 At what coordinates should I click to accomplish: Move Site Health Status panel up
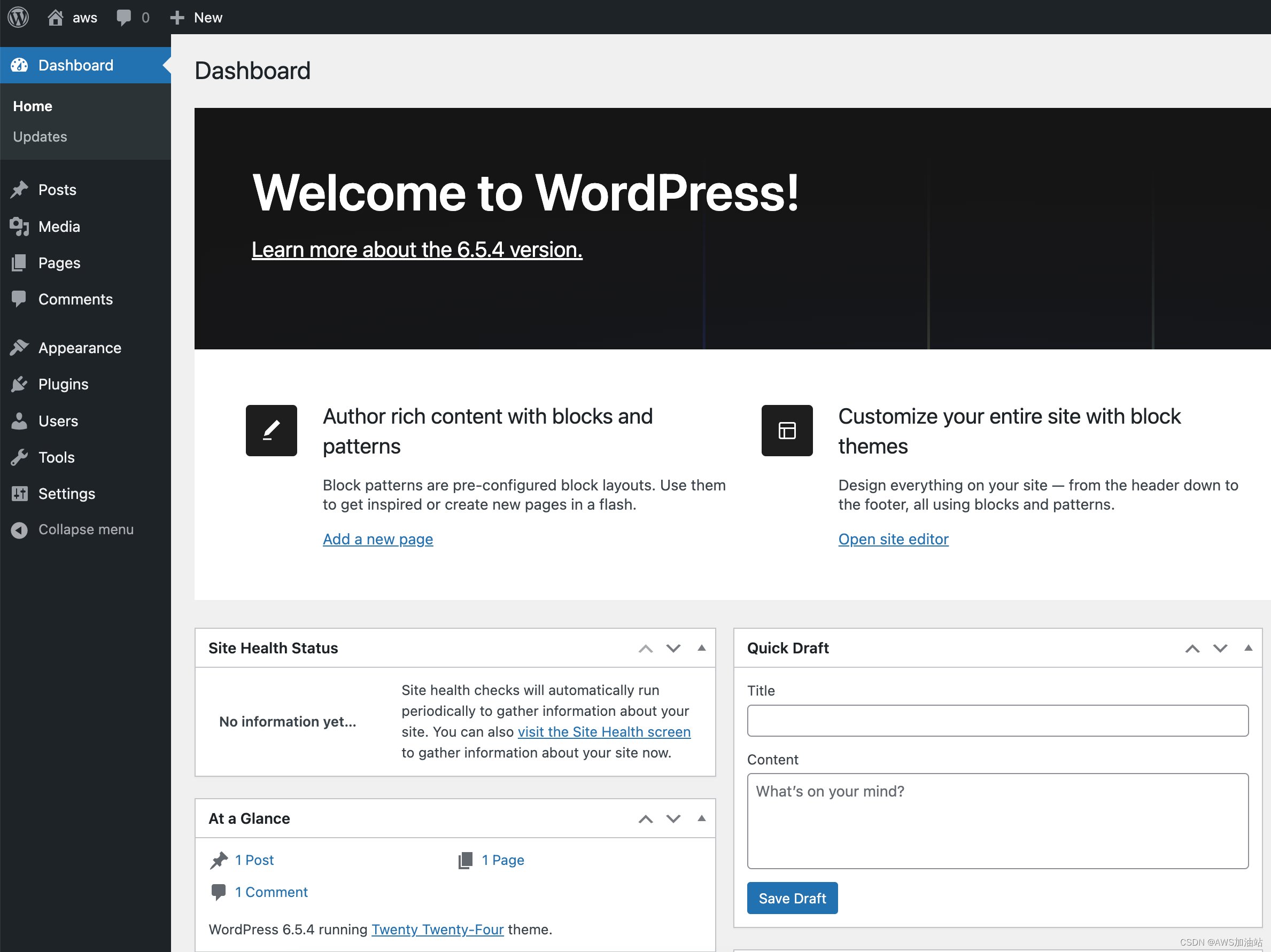point(646,648)
